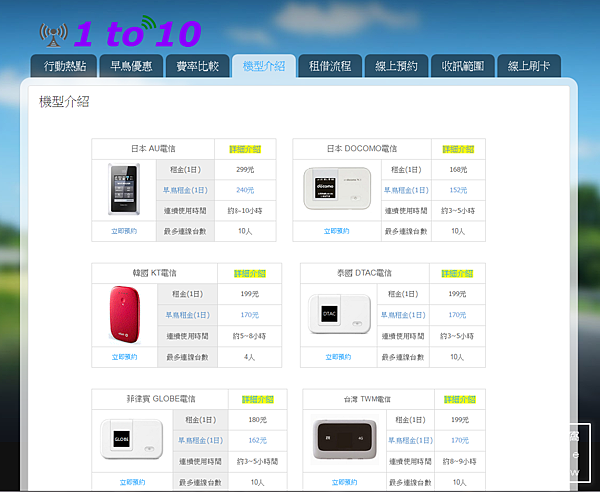Click 早鳥租金(1日) in the DOCOMO table
The width and height of the screenshot is (600, 492).
[x=406, y=190]
